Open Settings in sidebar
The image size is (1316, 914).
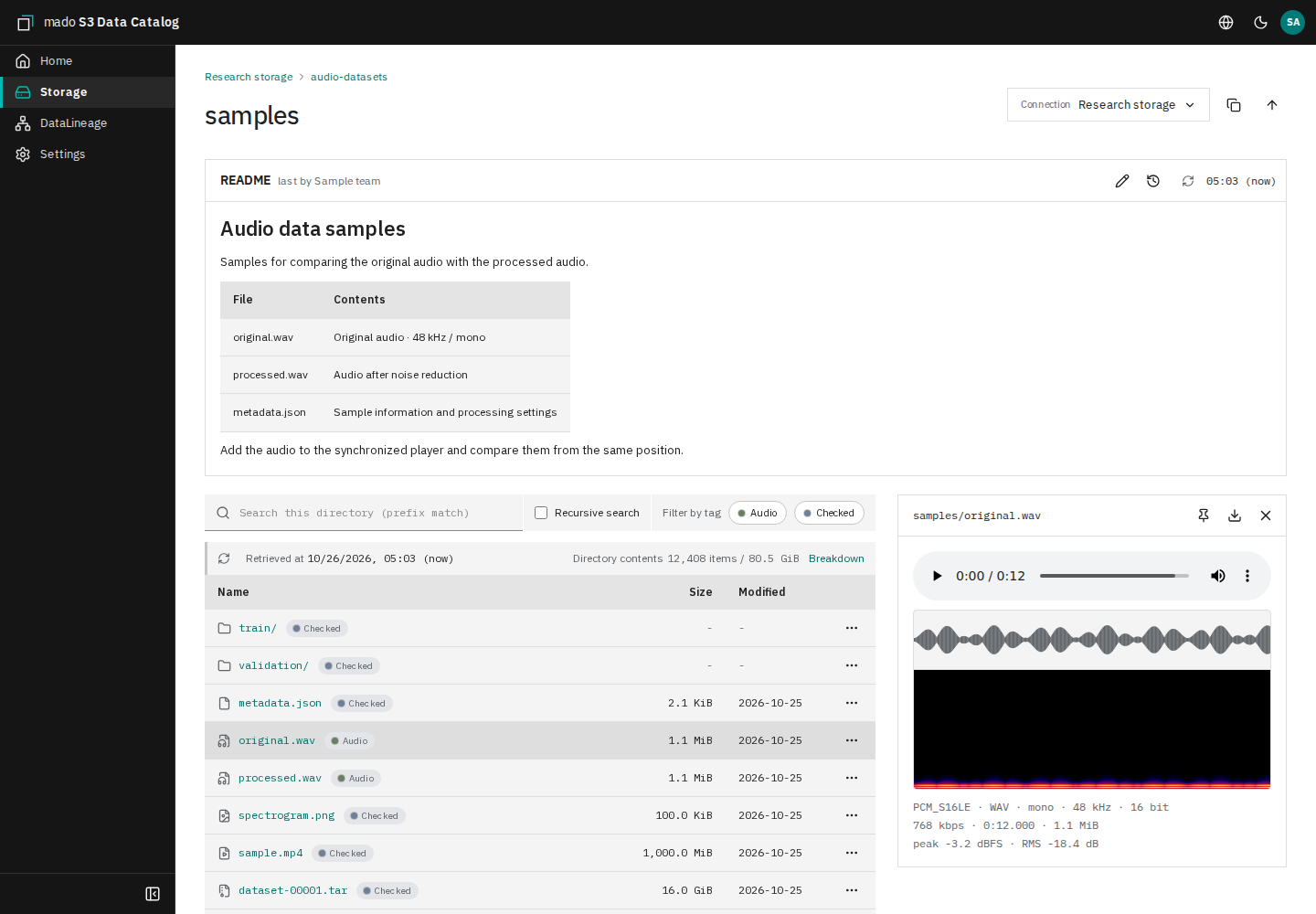(x=88, y=154)
